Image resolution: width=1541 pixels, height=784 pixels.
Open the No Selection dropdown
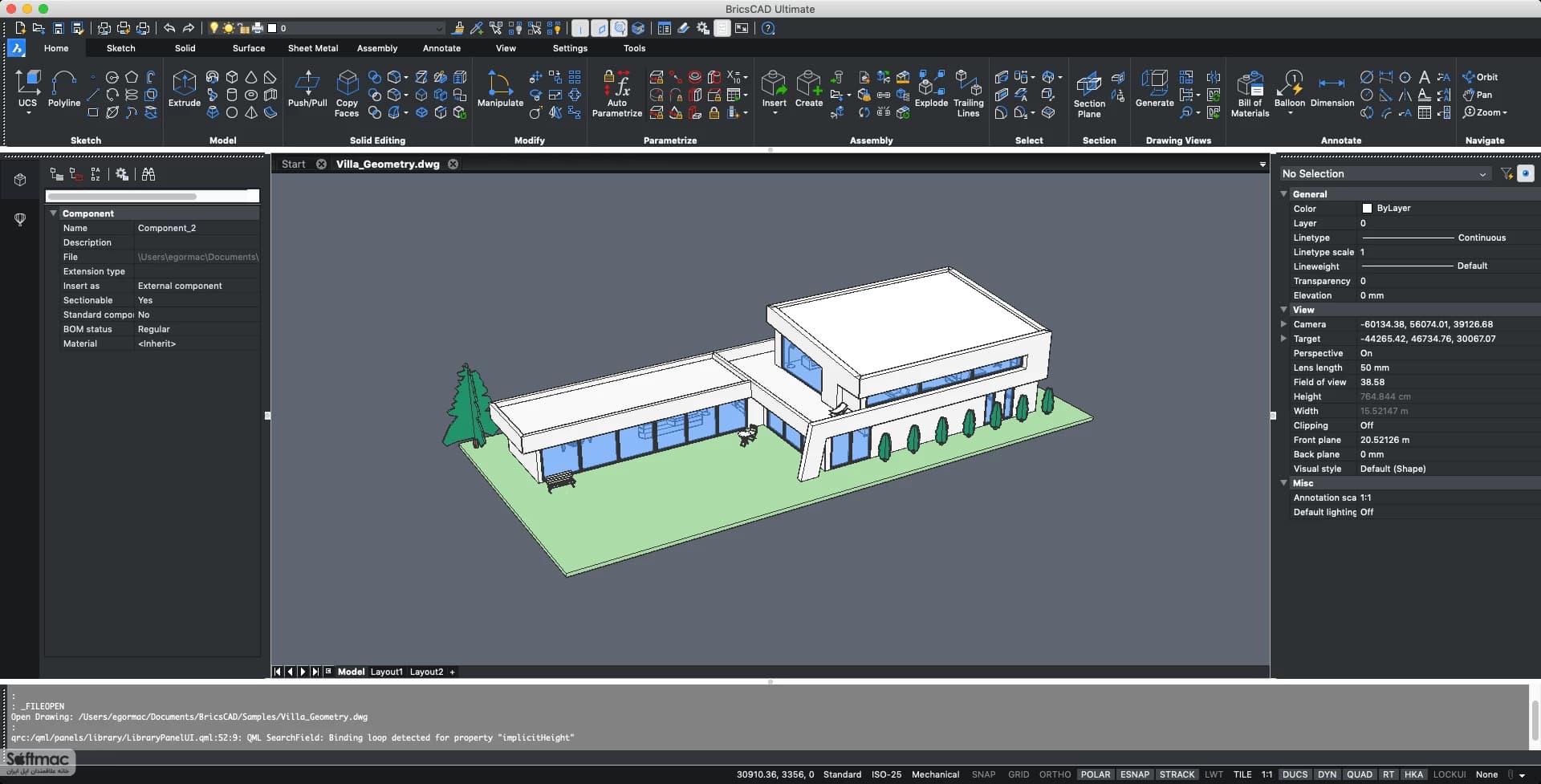pyautogui.click(x=1384, y=173)
